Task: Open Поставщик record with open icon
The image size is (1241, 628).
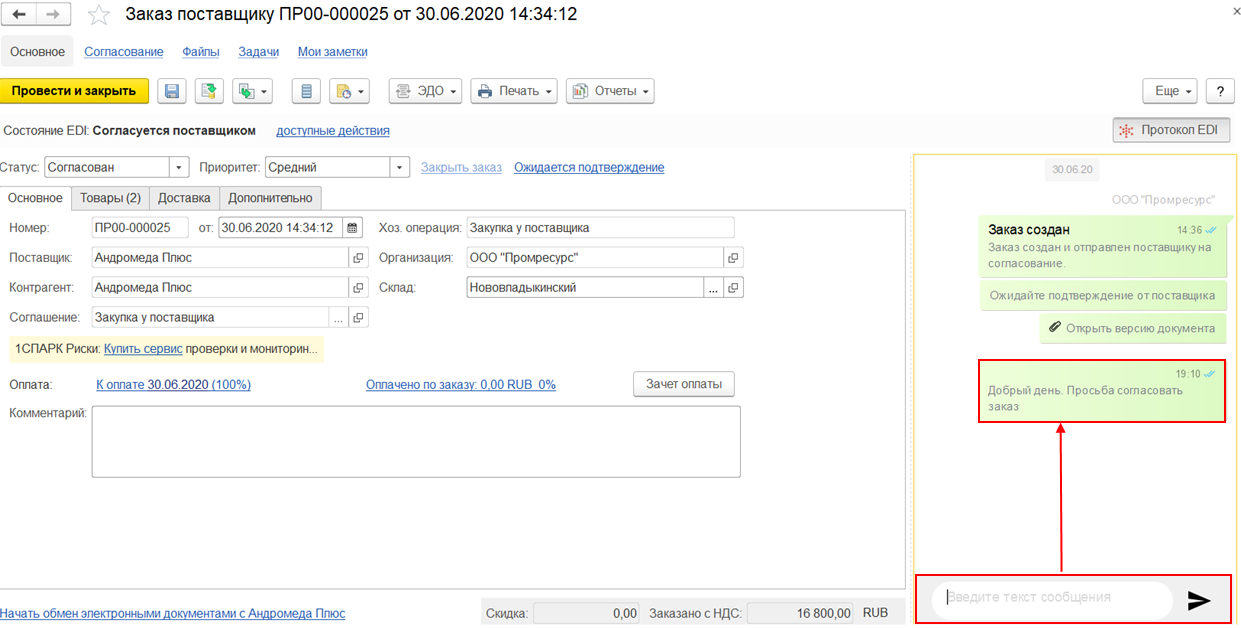Action: [x=359, y=258]
